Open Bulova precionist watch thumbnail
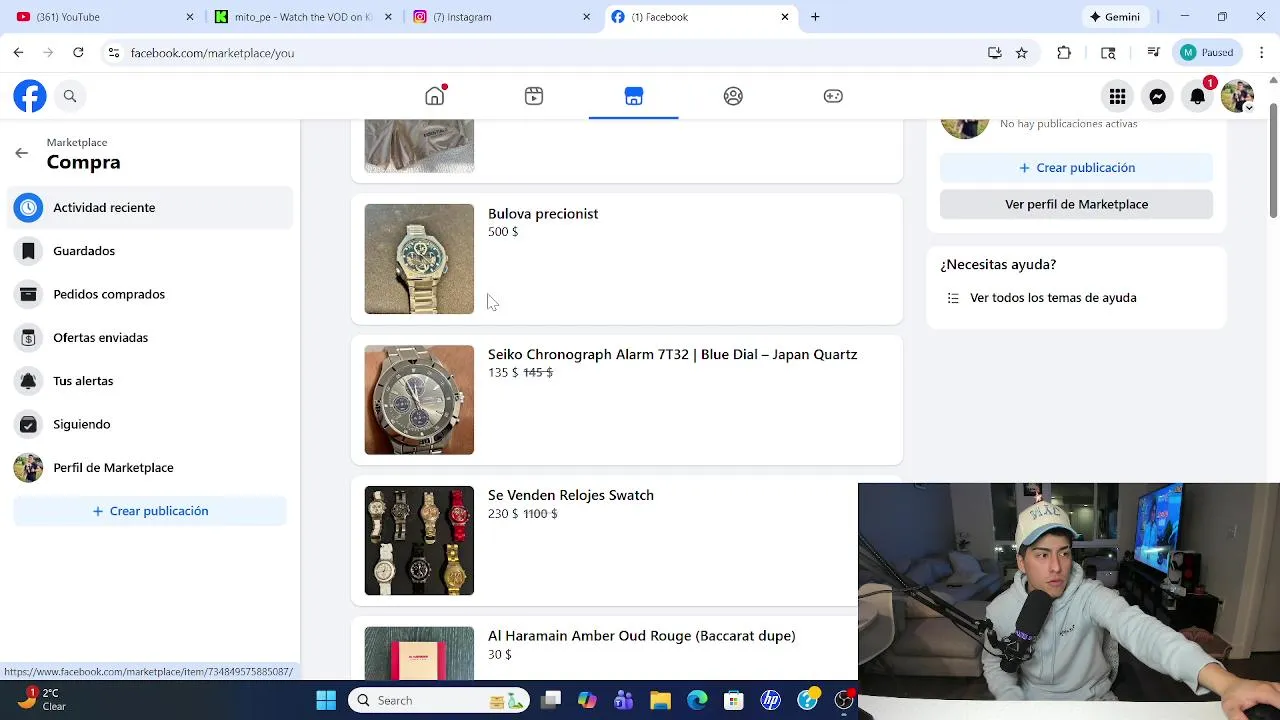Image resolution: width=1280 pixels, height=720 pixels. click(x=419, y=259)
